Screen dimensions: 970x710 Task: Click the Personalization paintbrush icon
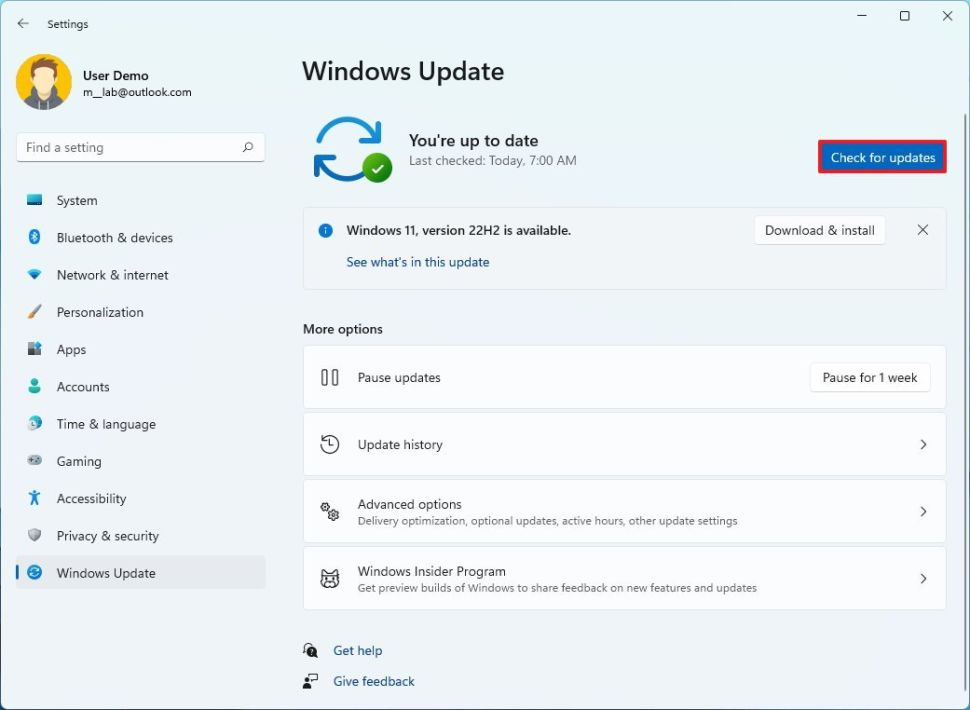point(35,312)
